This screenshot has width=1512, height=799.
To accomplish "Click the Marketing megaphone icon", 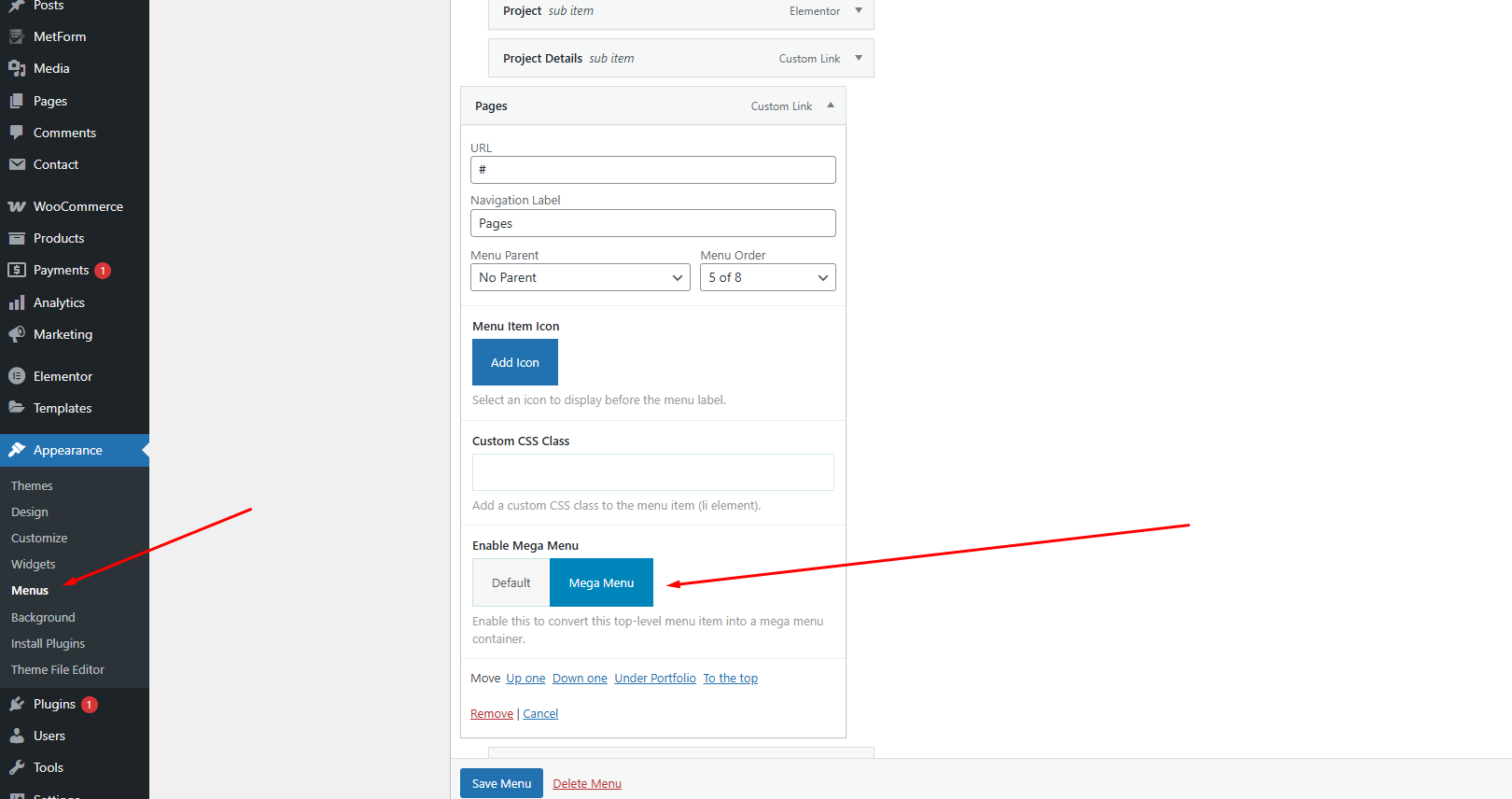I will pos(17,334).
